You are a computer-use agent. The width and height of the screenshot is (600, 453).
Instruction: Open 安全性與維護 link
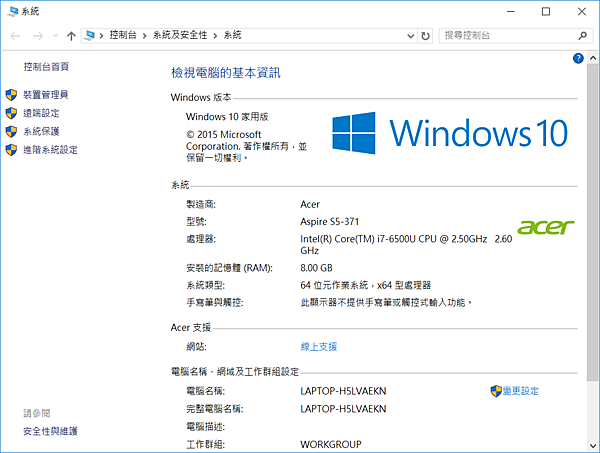coord(51,431)
